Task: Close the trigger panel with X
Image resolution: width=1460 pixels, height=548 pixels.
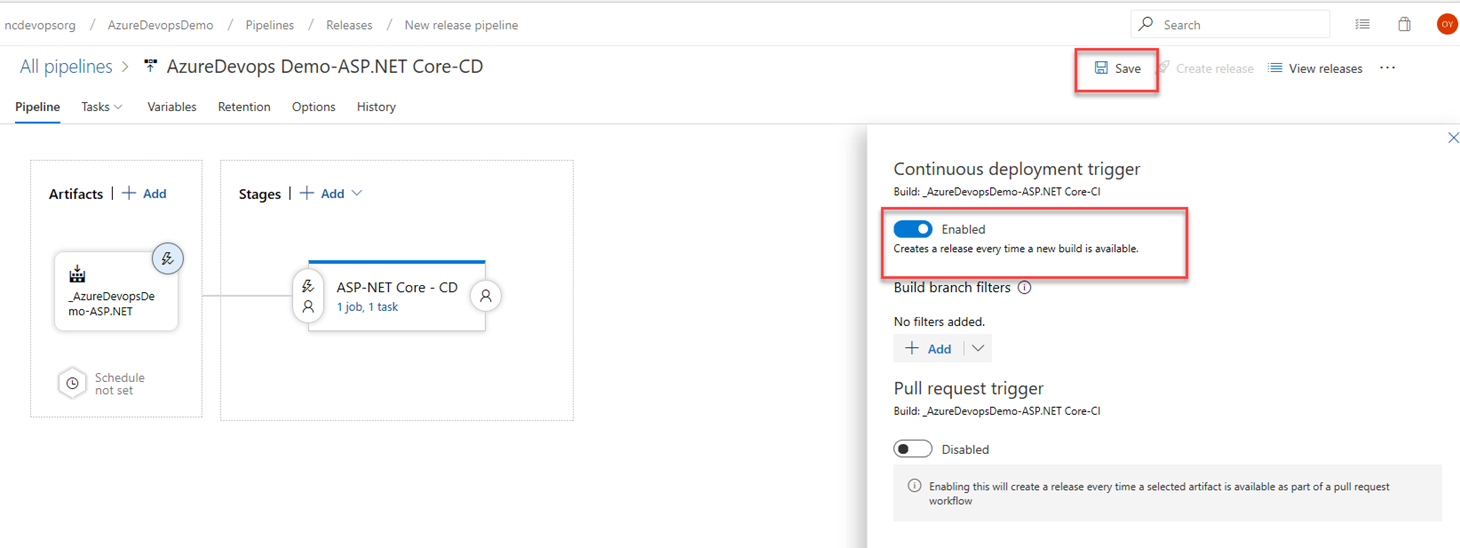Action: [x=1453, y=138]
